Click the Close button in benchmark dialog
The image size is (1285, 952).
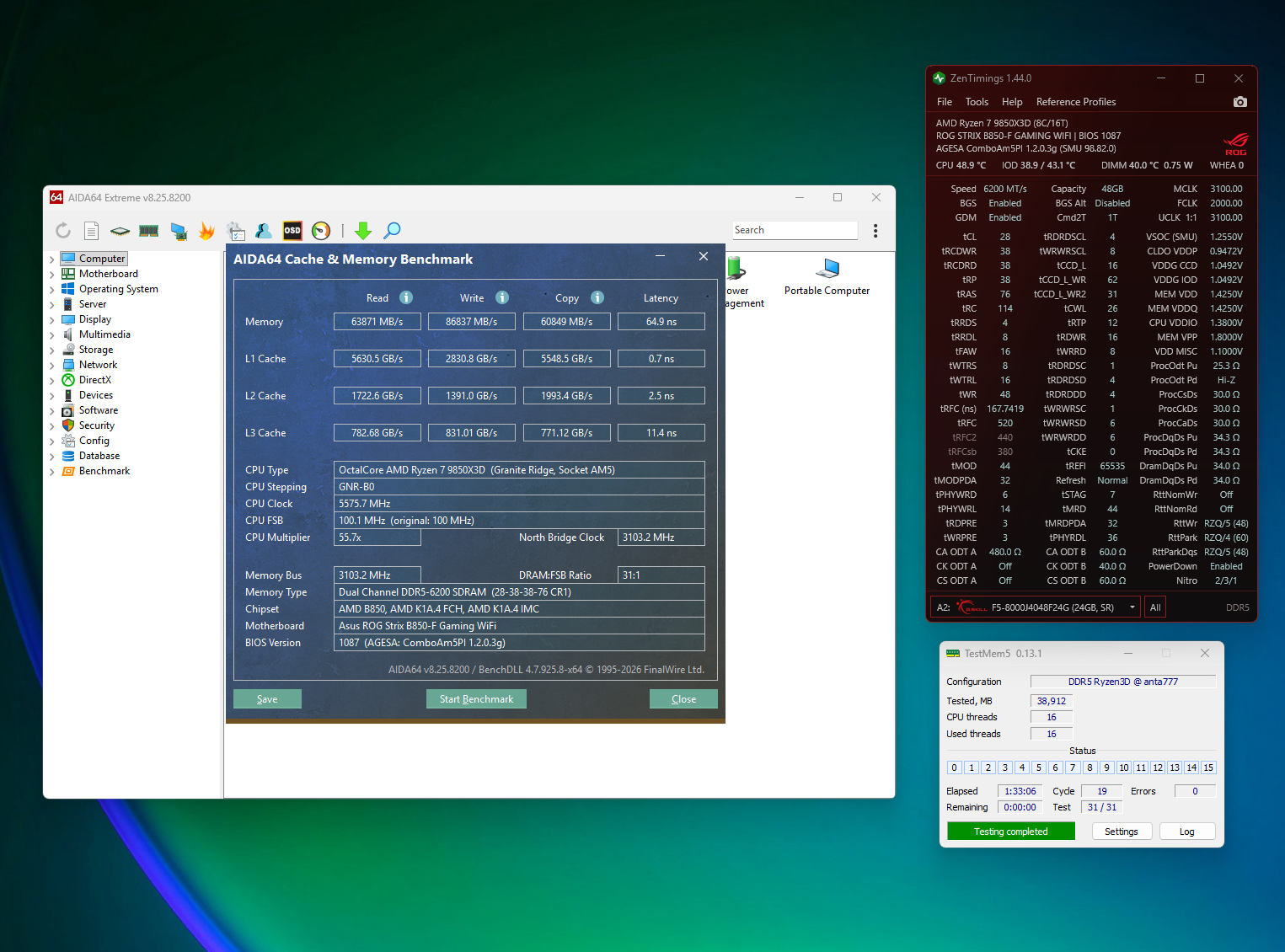click(x=683, y=699)
